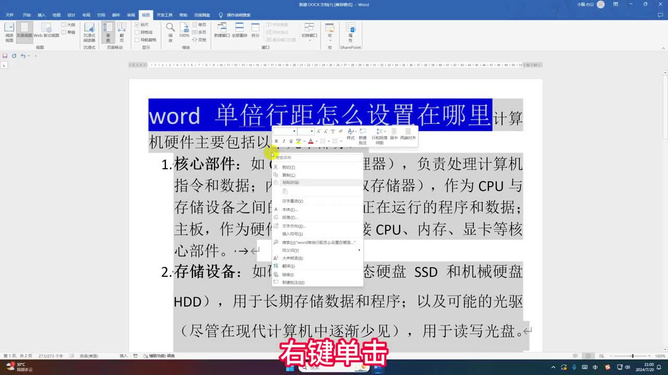The image size is (668, 375).
Task: Select Side to Side page movement
Action: click(121, 32)
